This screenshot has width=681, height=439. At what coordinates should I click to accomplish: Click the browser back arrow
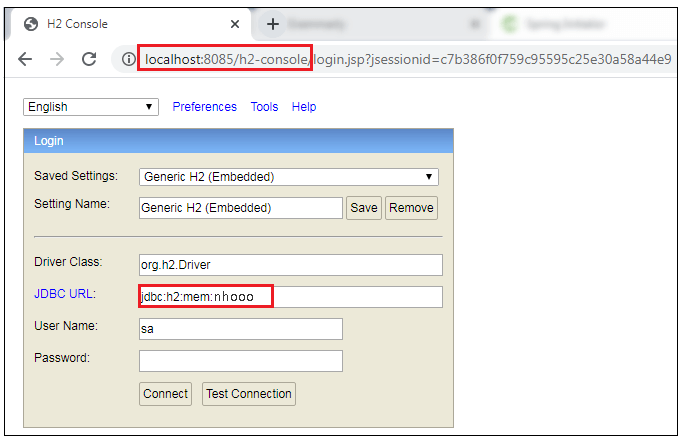[x=25, y=59]
